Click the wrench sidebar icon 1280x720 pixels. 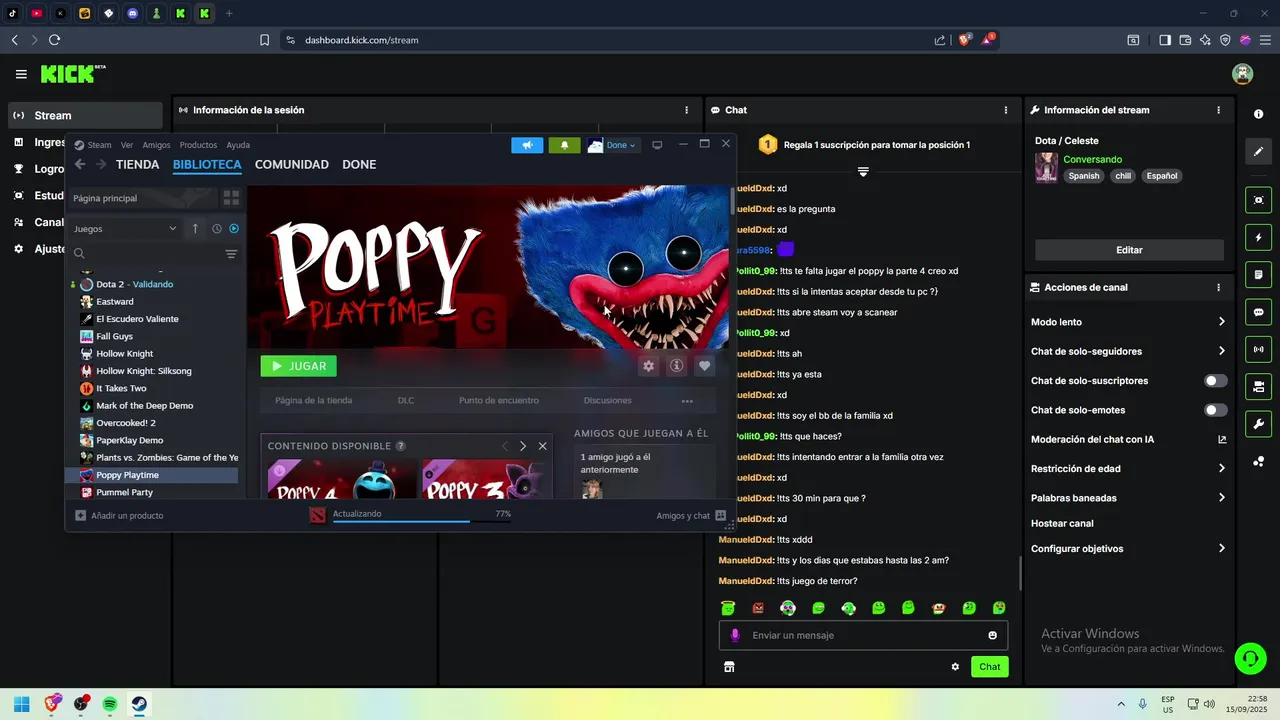(x=1258, y=423)
